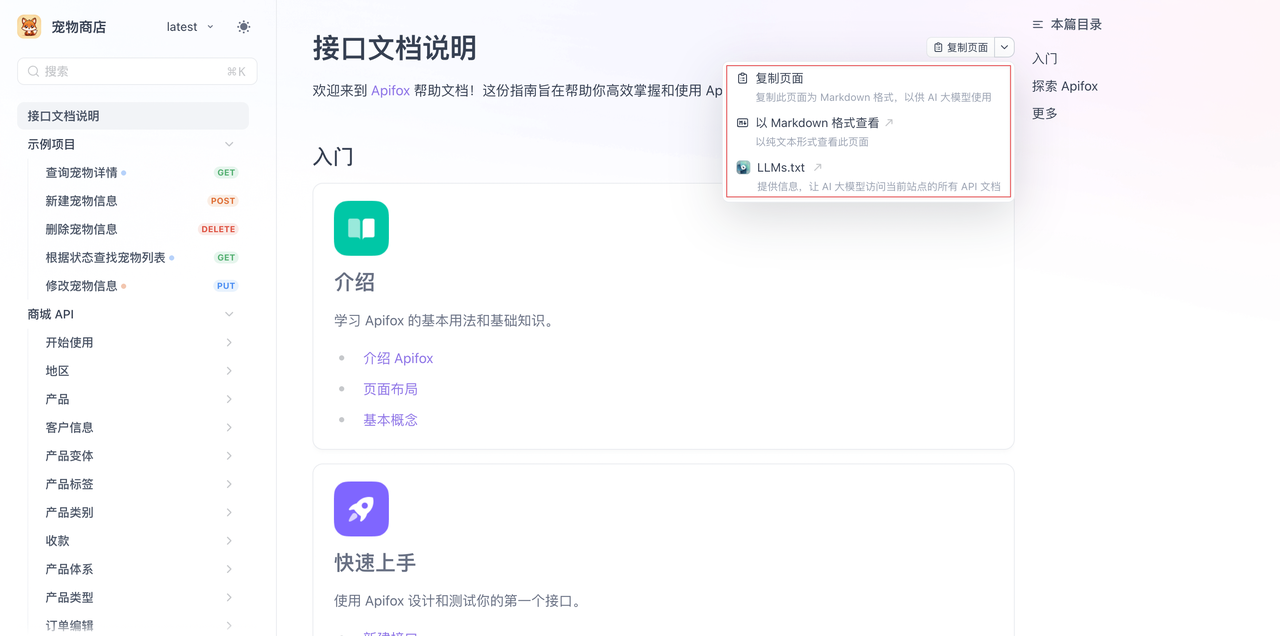This screenshot has height=636, width=1280.
Task: Expand the 产品标签 folder
Action: point(133,484)
